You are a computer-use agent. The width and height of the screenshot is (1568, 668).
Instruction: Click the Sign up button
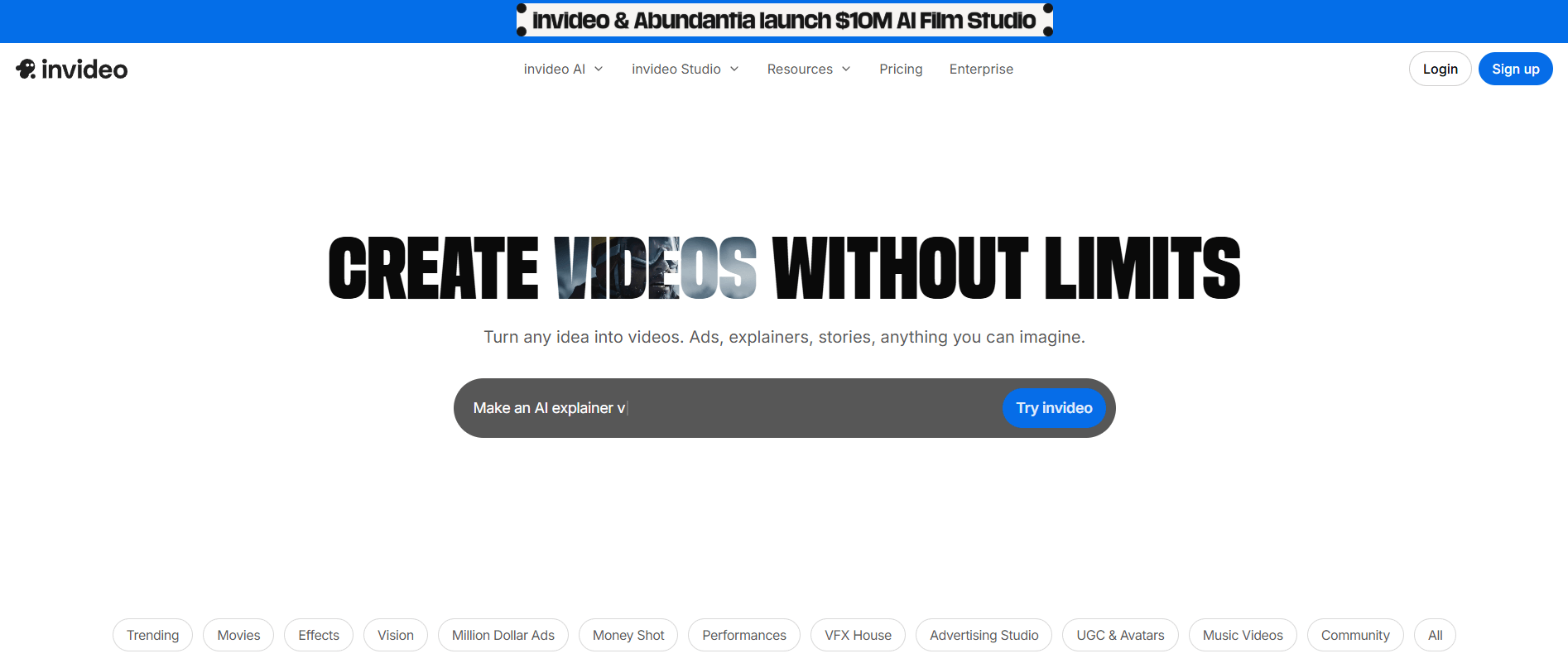coord(1515,69)
